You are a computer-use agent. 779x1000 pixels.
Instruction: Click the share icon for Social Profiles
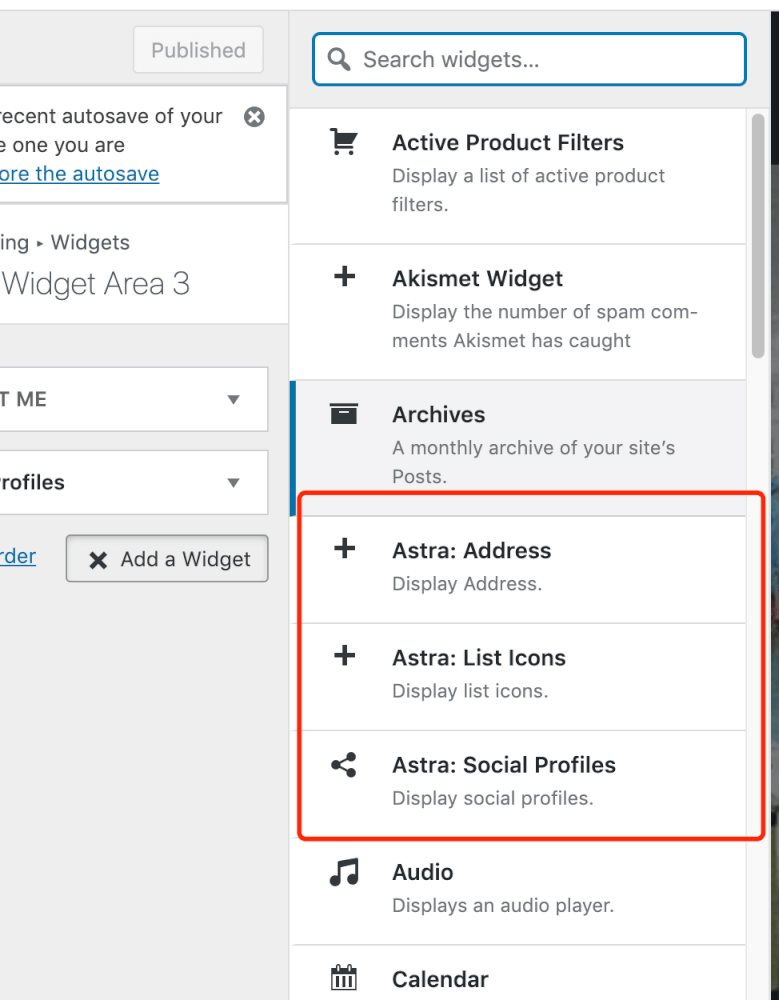343,766
